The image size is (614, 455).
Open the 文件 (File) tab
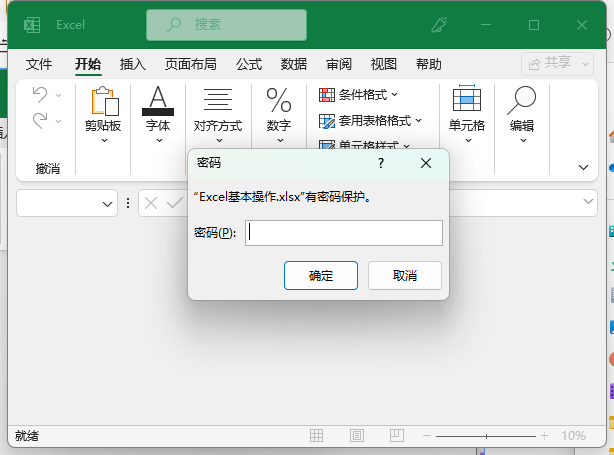click(x=39, y=64)
